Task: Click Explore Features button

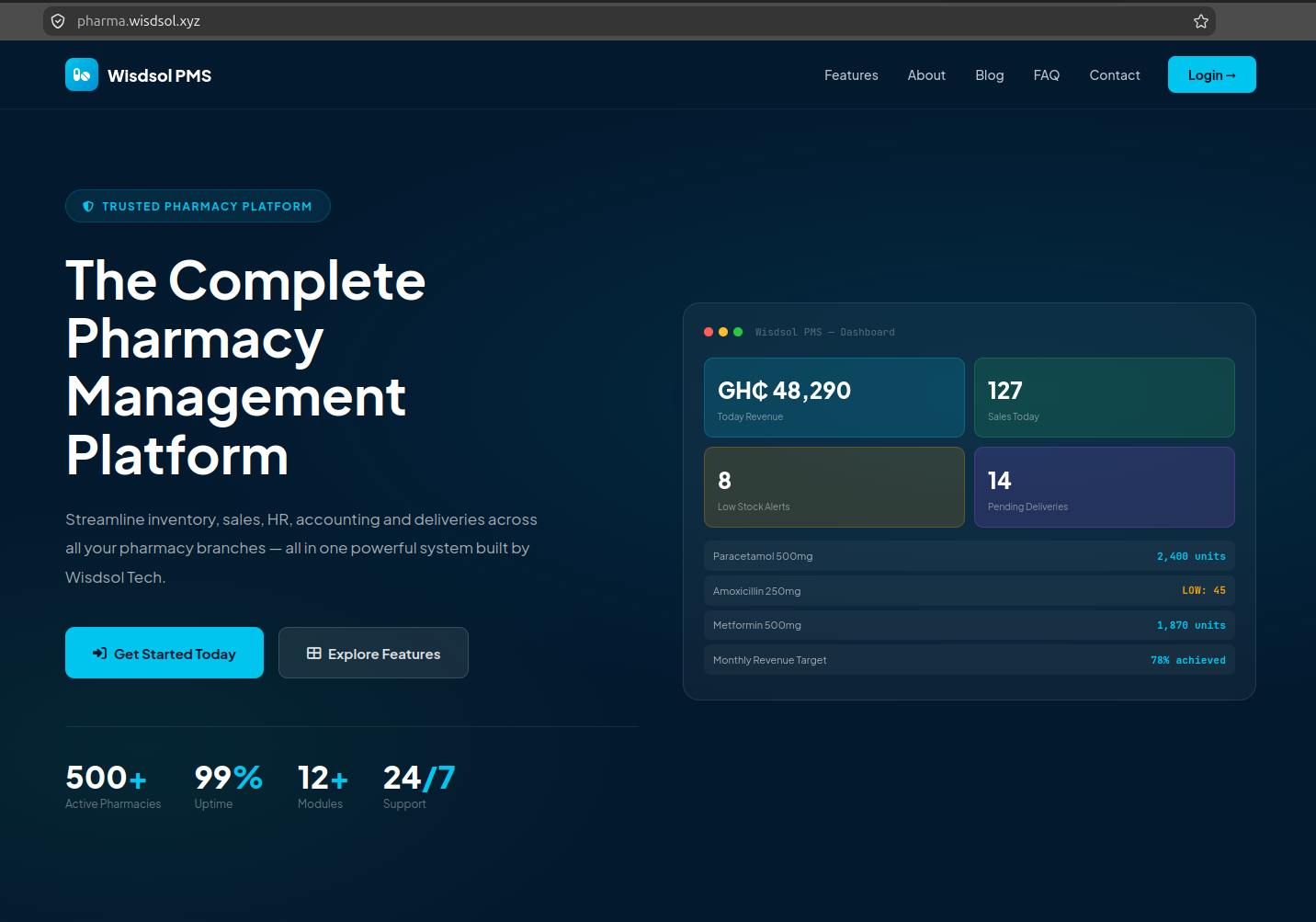Action: coord(373,653)
